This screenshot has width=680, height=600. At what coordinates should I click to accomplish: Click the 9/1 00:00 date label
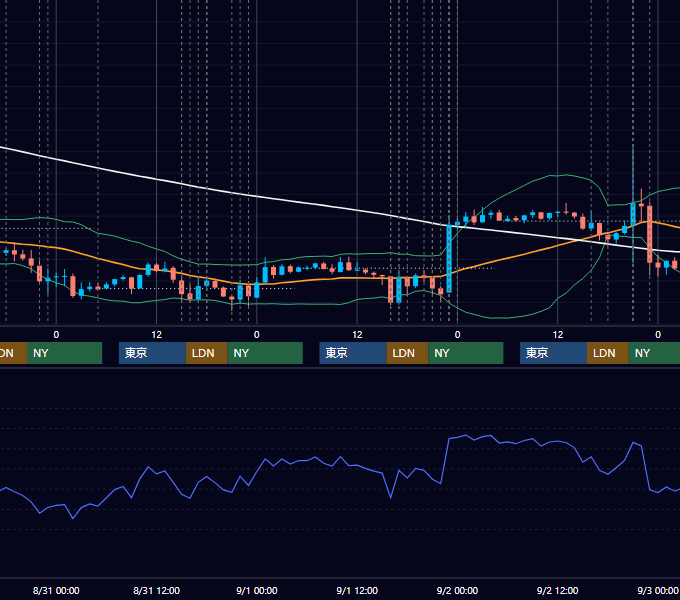click(257, 590)
